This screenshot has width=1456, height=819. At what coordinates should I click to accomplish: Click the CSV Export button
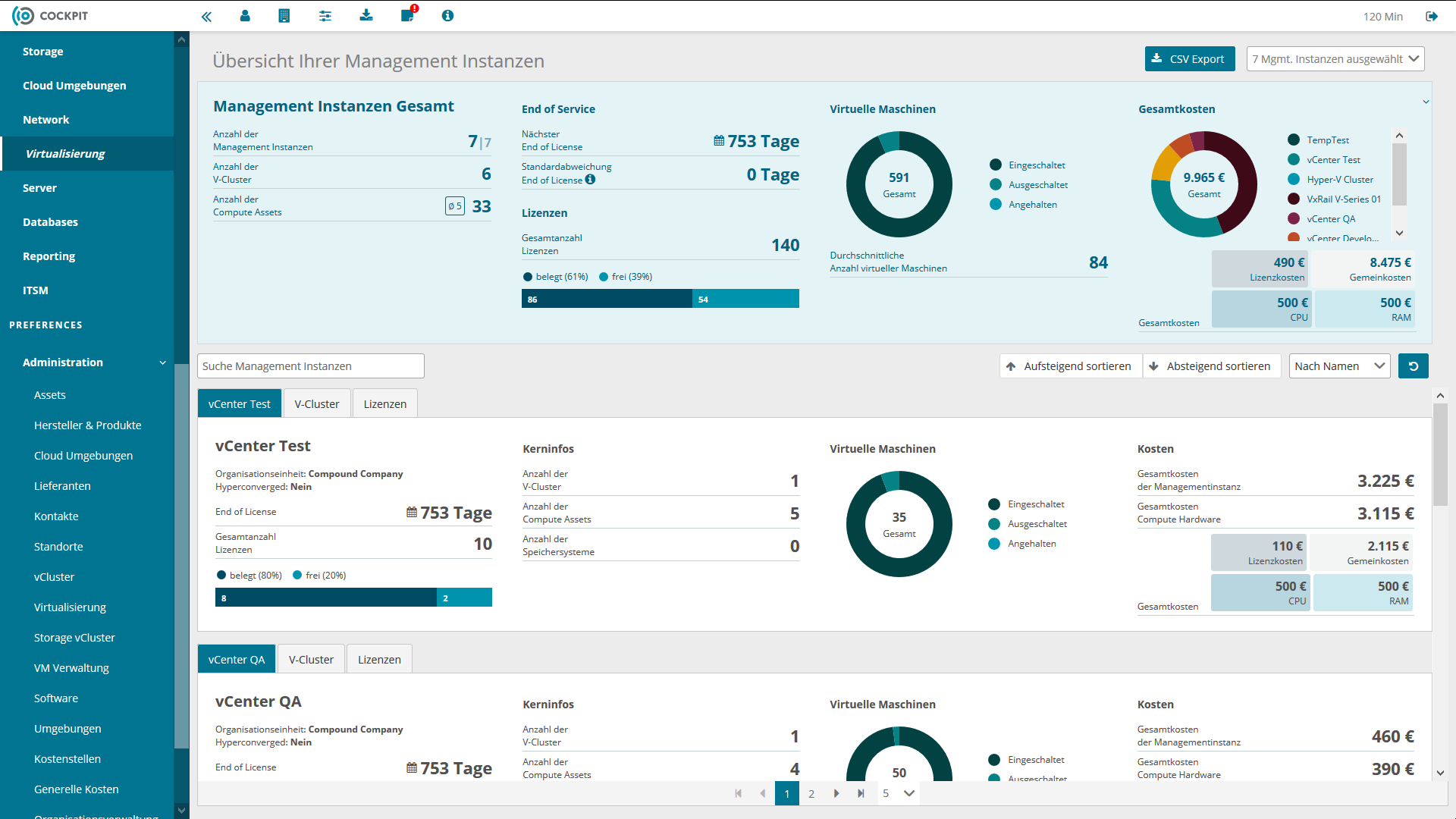[x=1190, y=59]
